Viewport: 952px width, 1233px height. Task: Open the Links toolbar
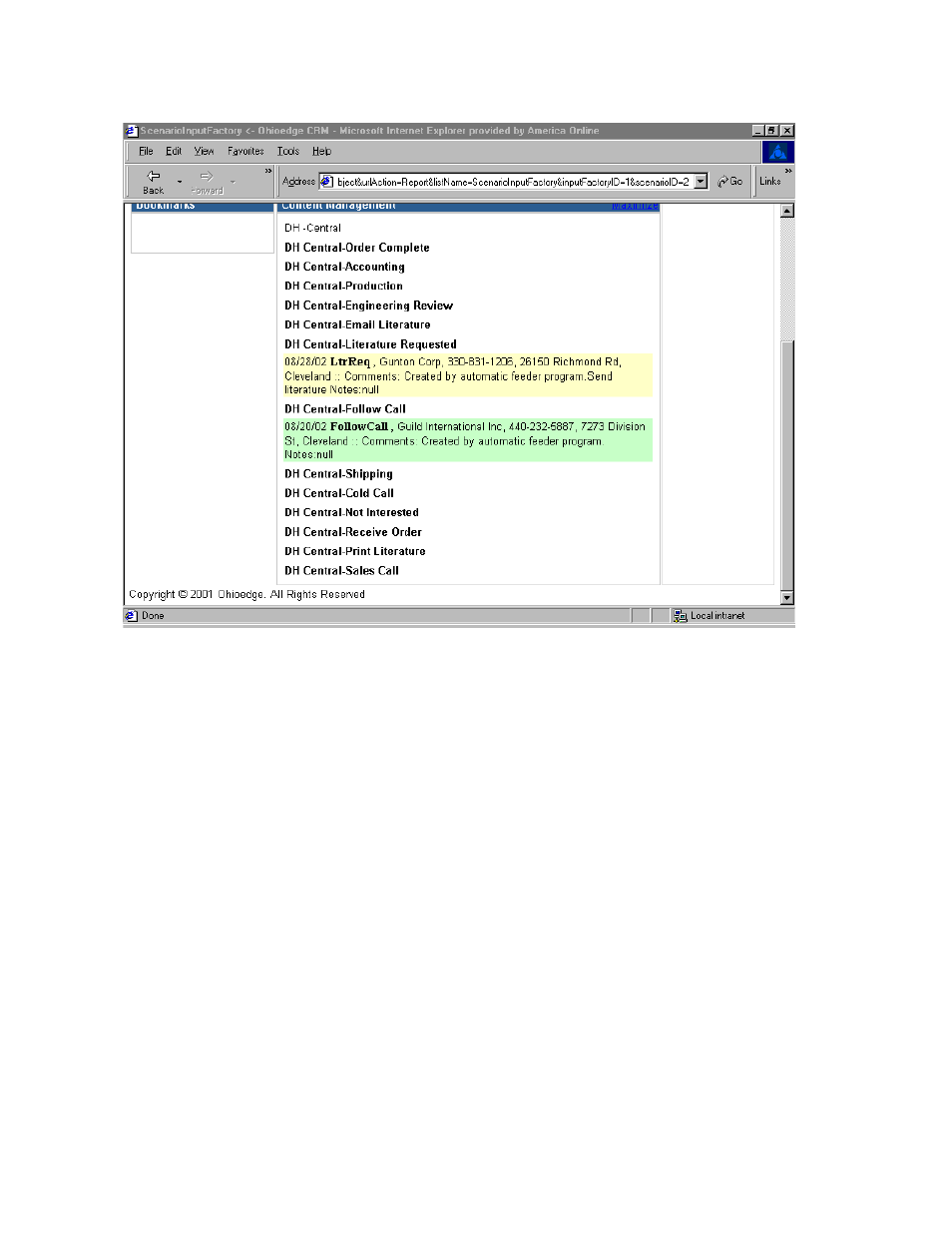(x=769, y=182)
